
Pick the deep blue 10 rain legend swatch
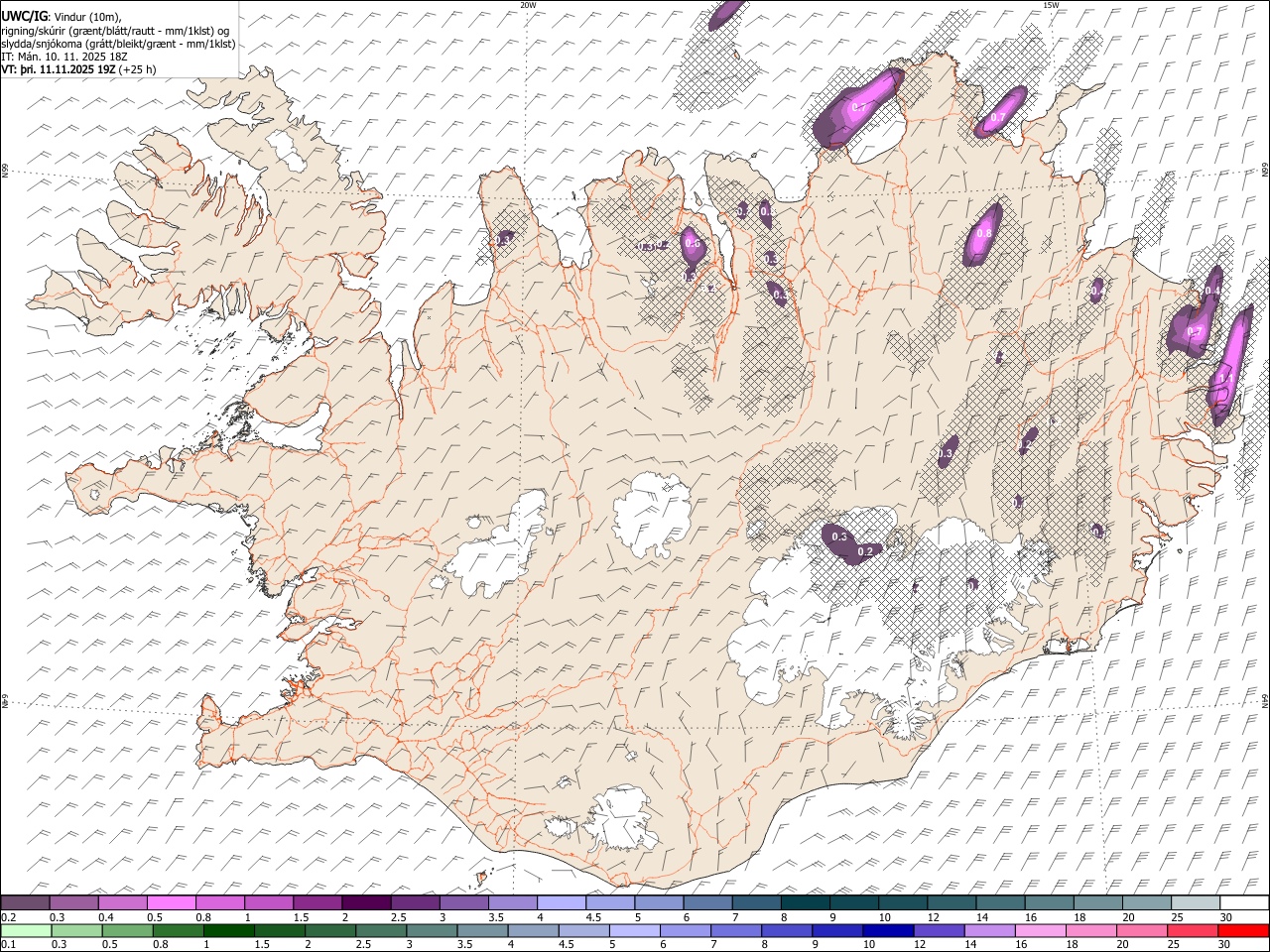(887, 930)
